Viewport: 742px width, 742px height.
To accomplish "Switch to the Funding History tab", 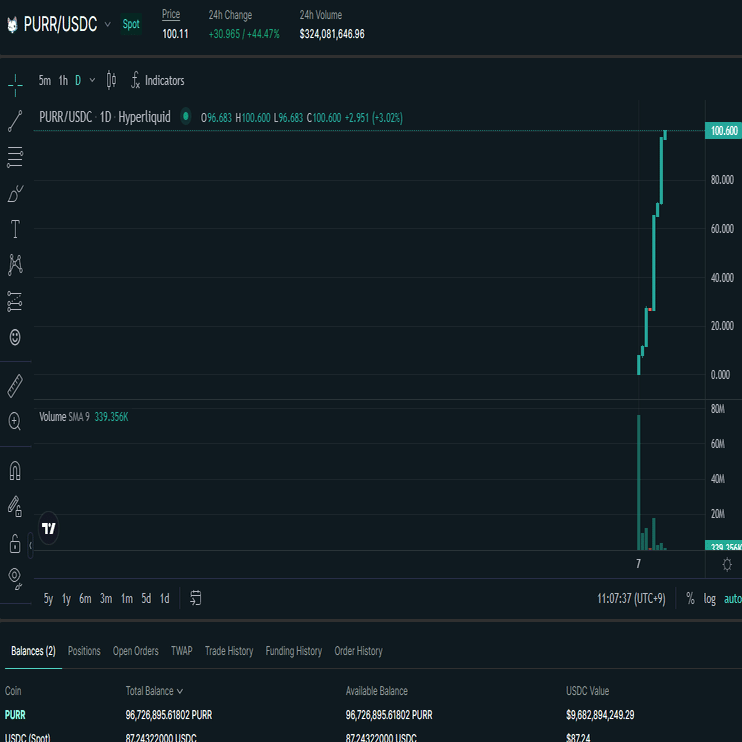I will (293, 651).
